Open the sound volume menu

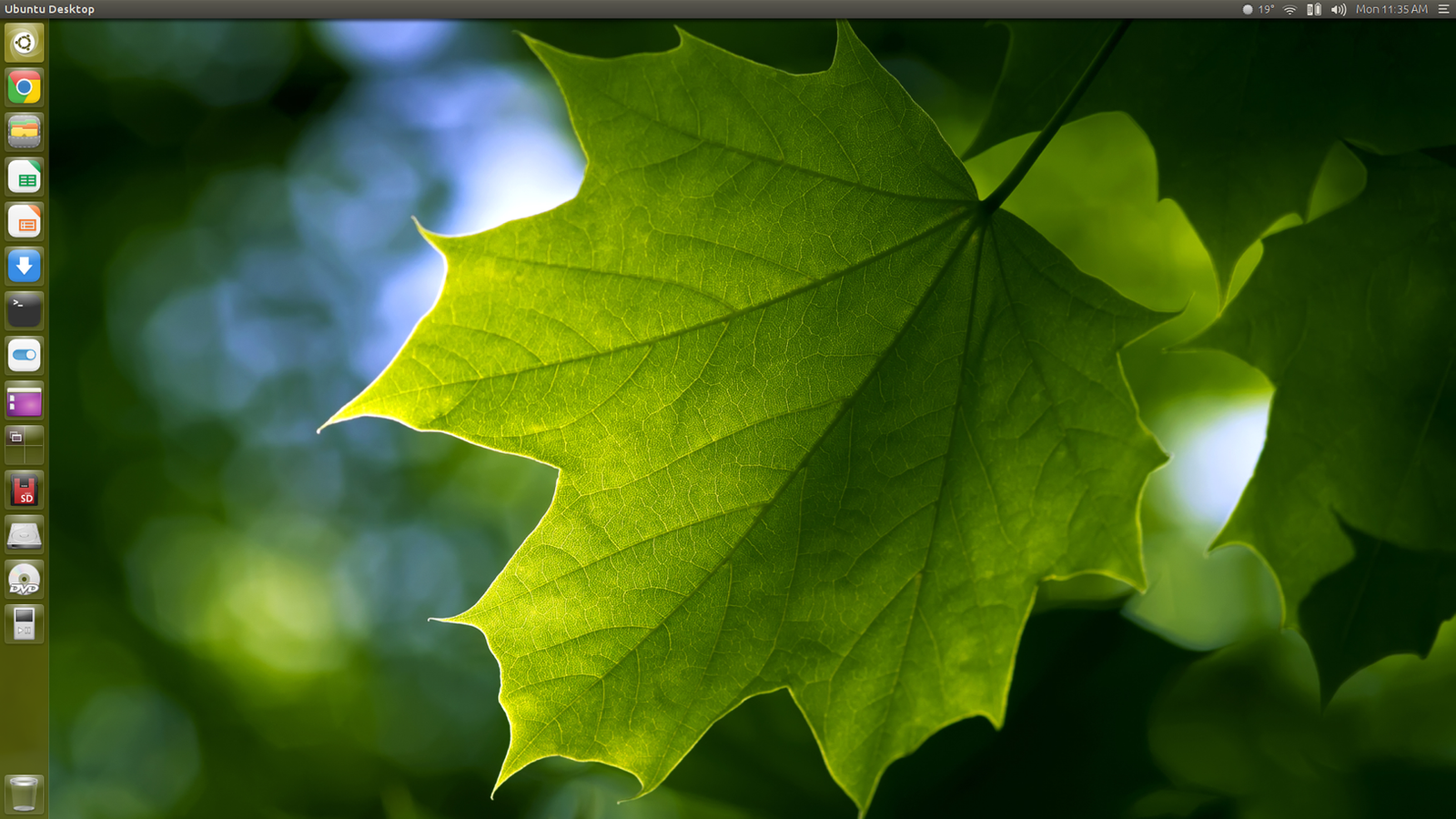pyautogui.click(x=1339, y=9)
